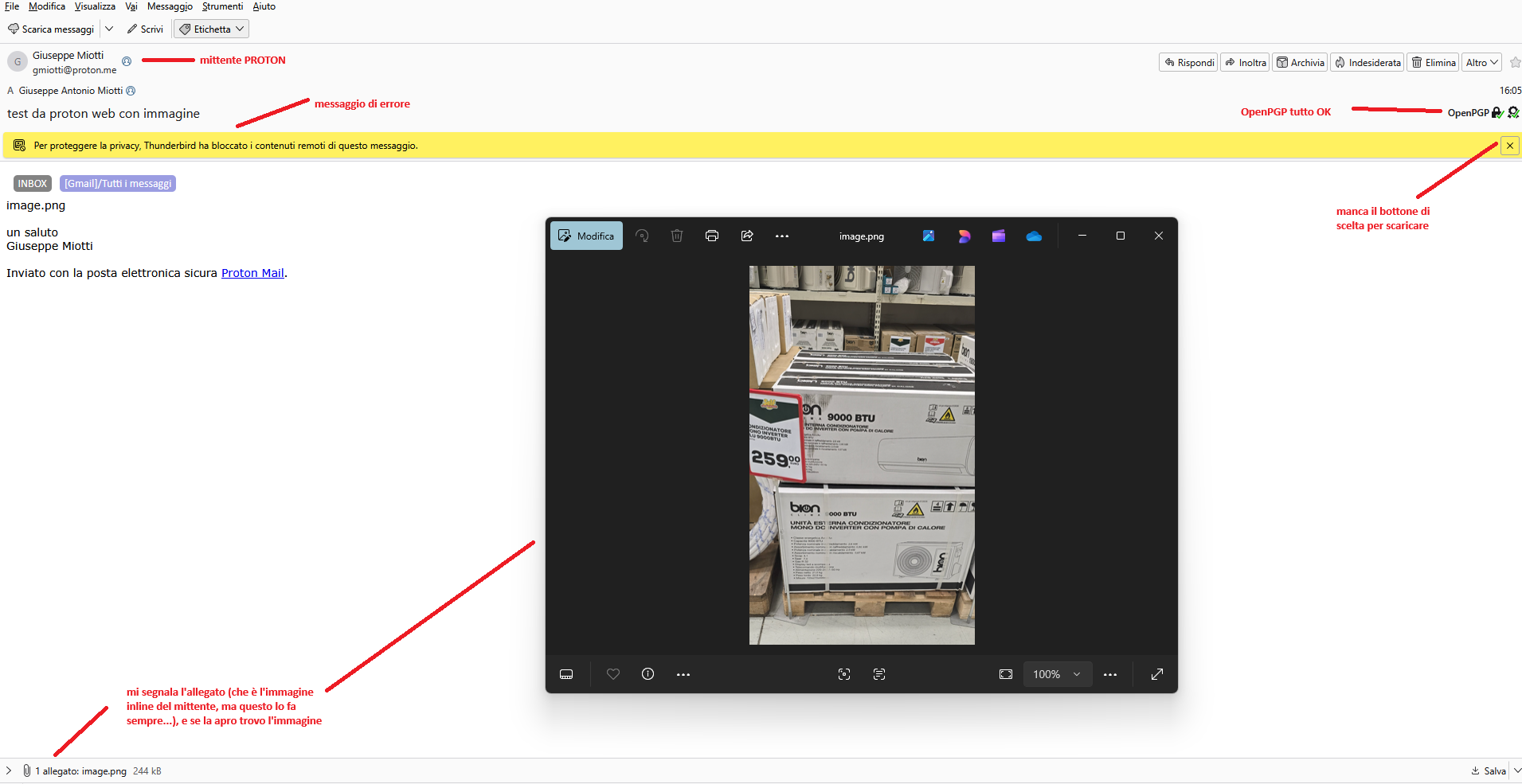The height and width of the screenshot is (784, 1522).
Task: Click Modifica in the photo viewer
Action: (586, 236)
